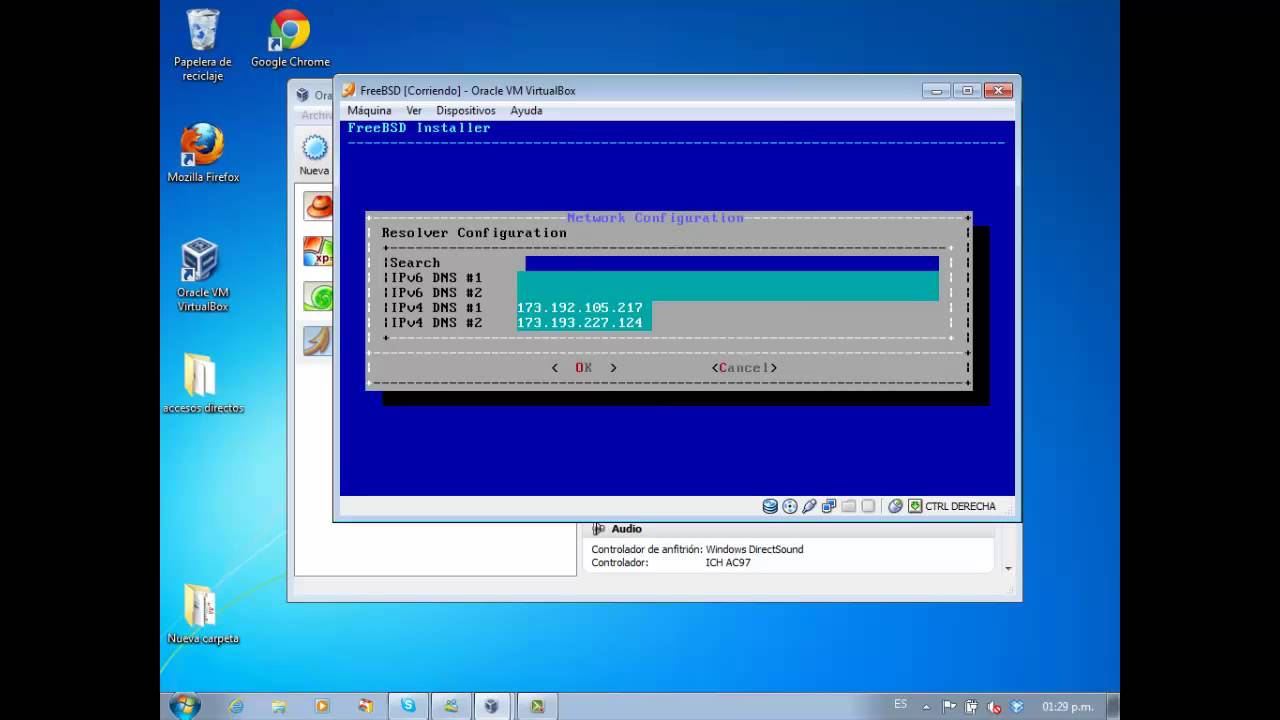Select the OK button in Resolver Configuration
This screenshot has width=1280, height=720.
[x=584, y=368]
